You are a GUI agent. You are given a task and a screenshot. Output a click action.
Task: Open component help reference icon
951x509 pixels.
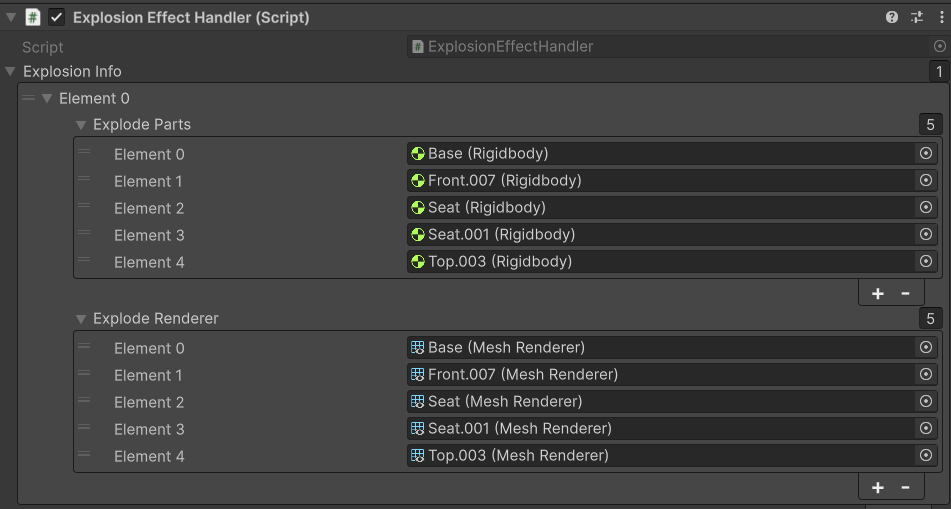click(x=892, y=17)
